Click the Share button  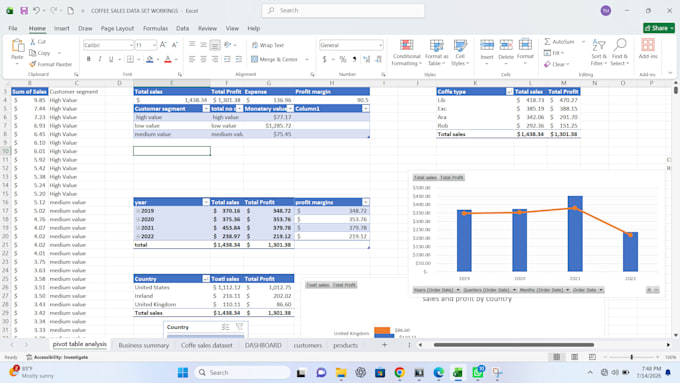659,28
